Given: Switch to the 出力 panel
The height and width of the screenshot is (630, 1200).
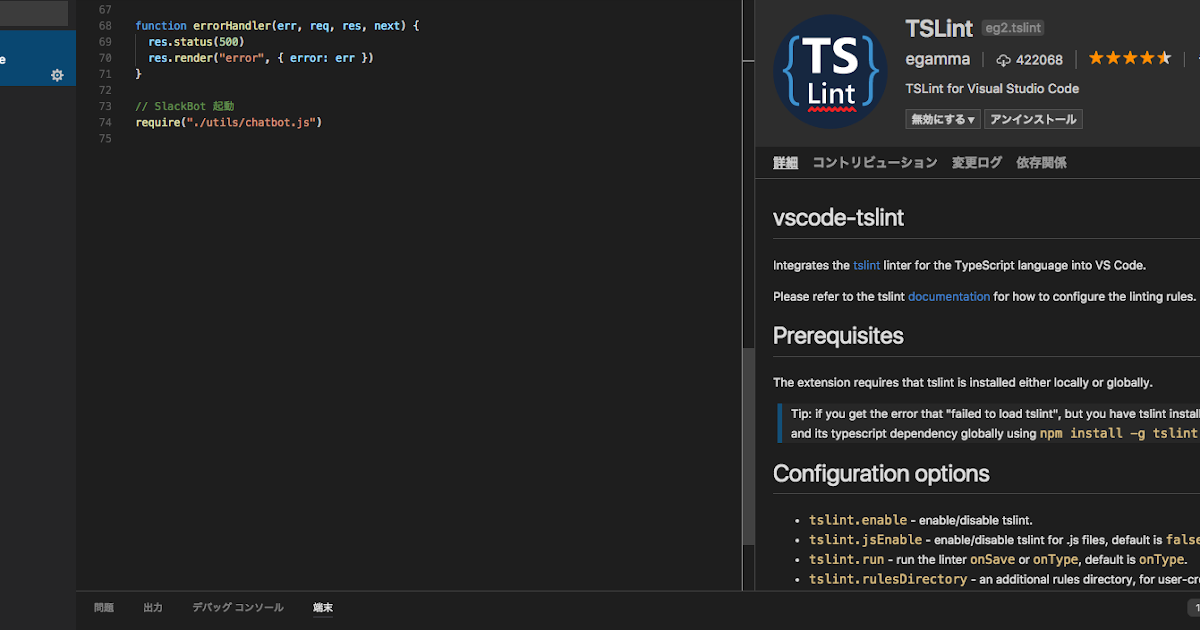Looking at the screenshot, I should tap(152, 607).
